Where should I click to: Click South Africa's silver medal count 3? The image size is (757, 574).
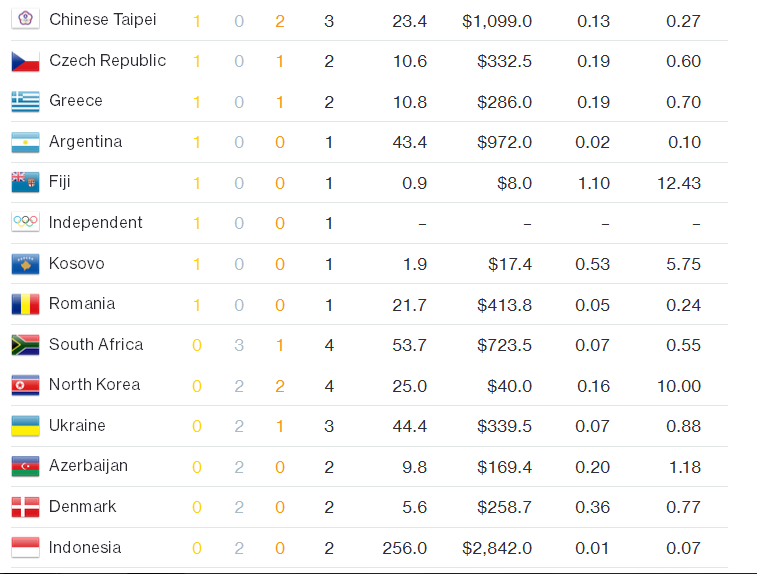[x=239, y=345]
